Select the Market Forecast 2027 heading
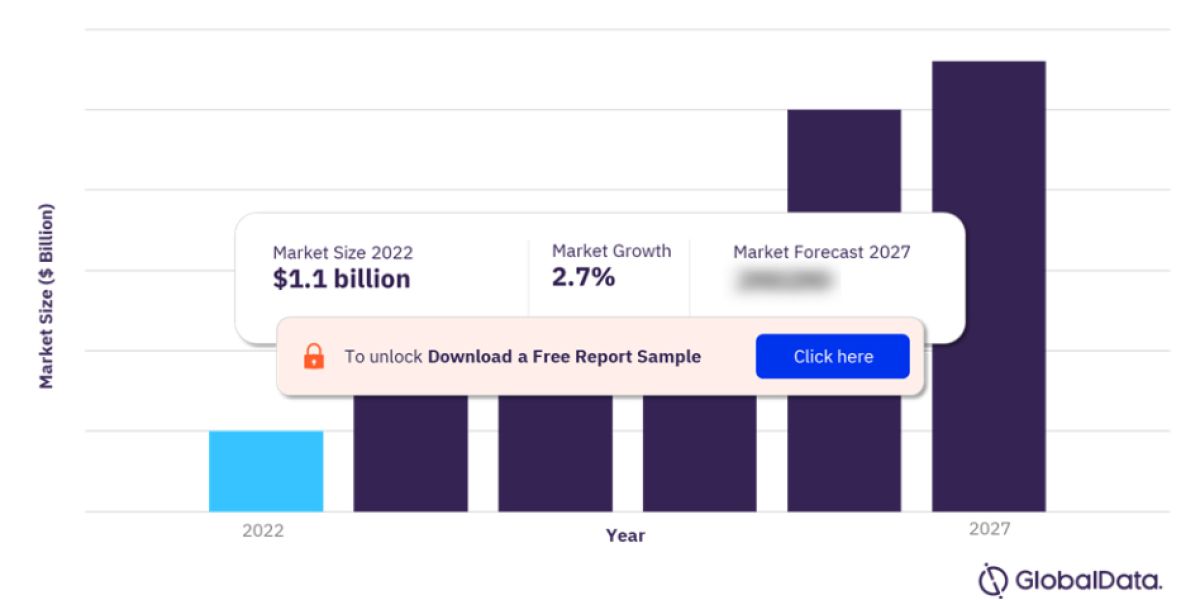This screenshot has height=600, width=1200. [x=821, y=252]
